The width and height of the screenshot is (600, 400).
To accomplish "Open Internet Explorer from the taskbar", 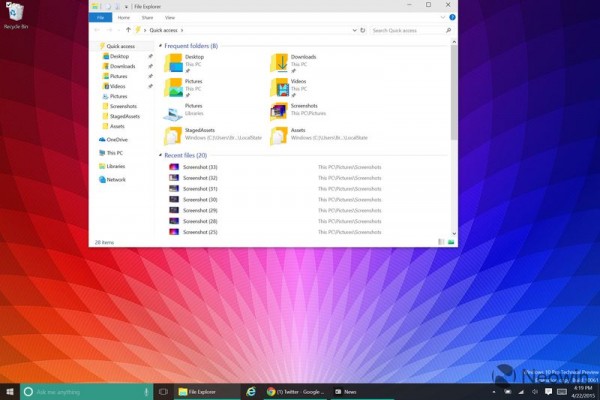I will (251, 391).
